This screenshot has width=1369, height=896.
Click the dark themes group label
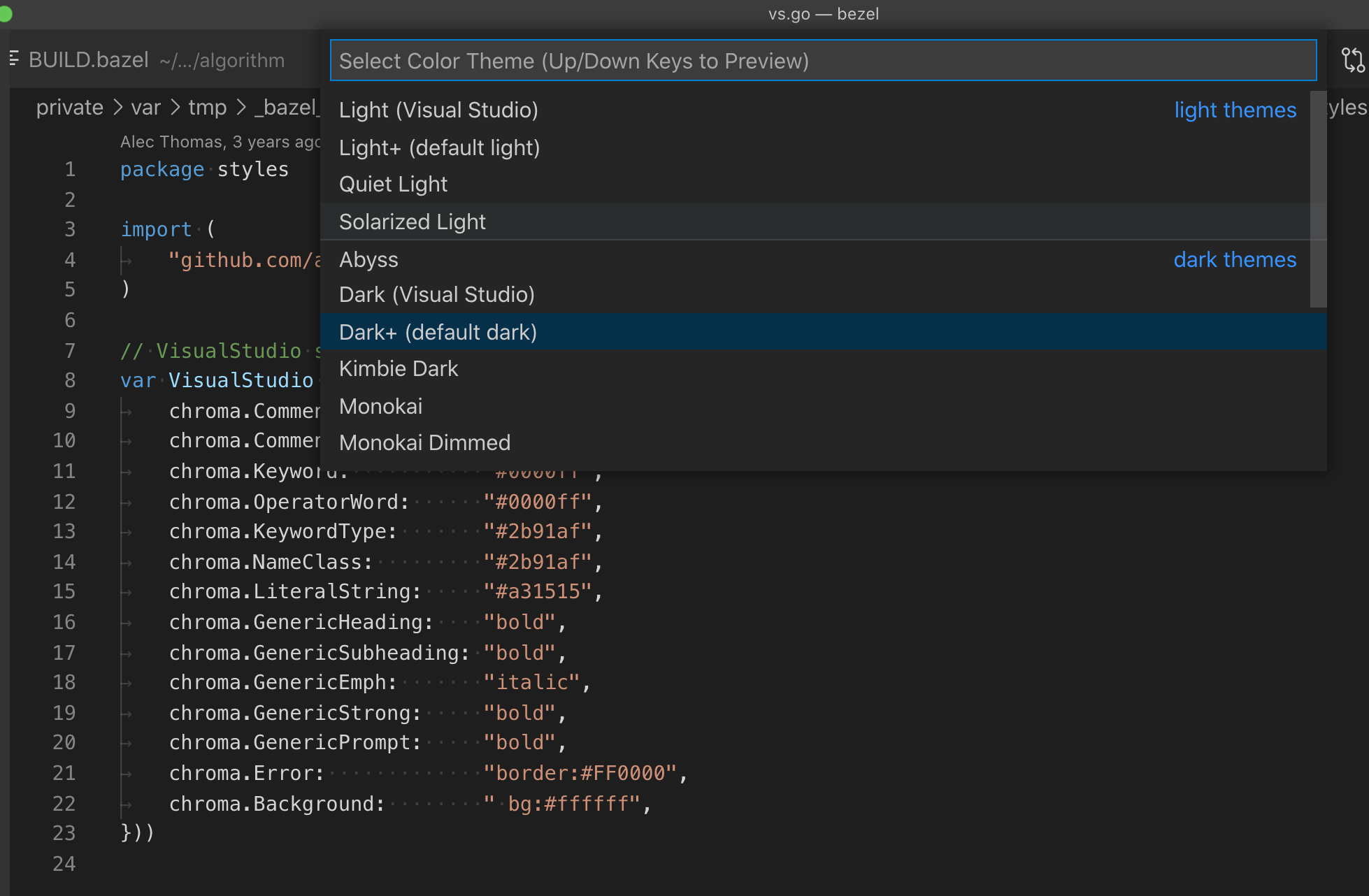click(1235, 259)
